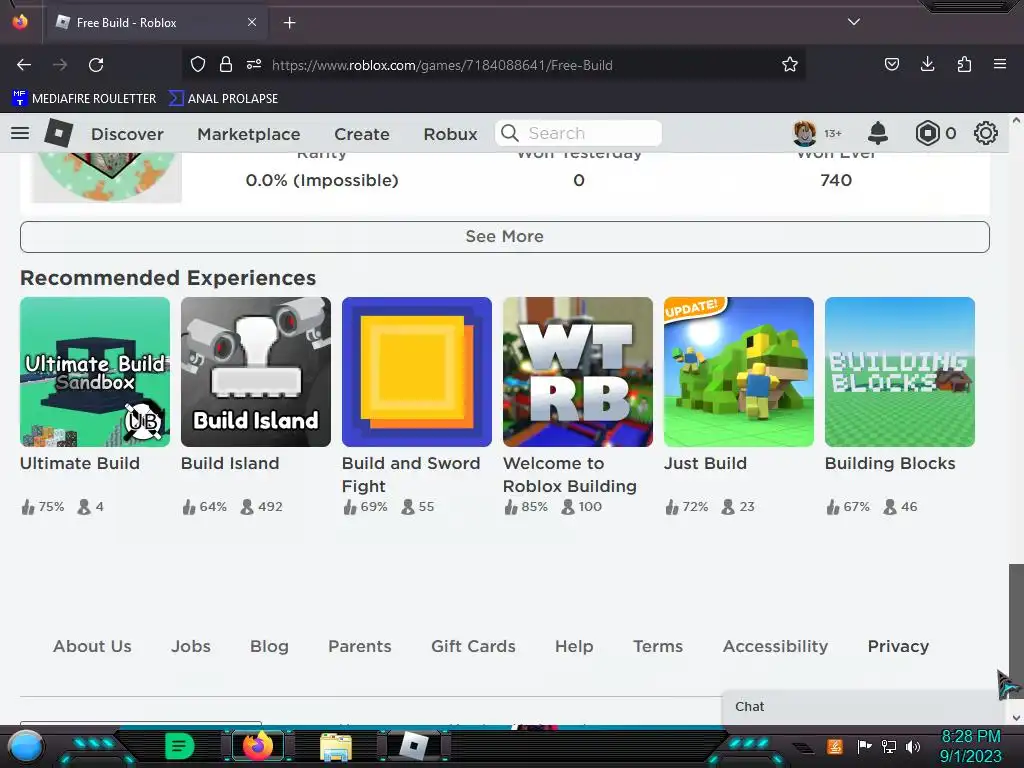
Task: Click the Ultimate Build title text
Action: (x=80, y=463)
